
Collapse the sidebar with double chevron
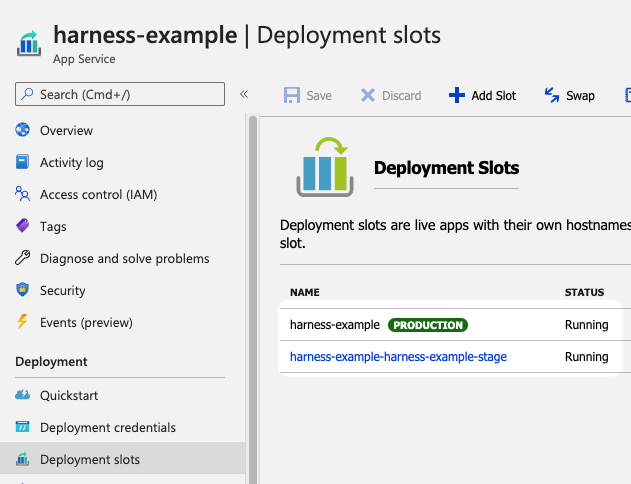click(x=244, y=94)
